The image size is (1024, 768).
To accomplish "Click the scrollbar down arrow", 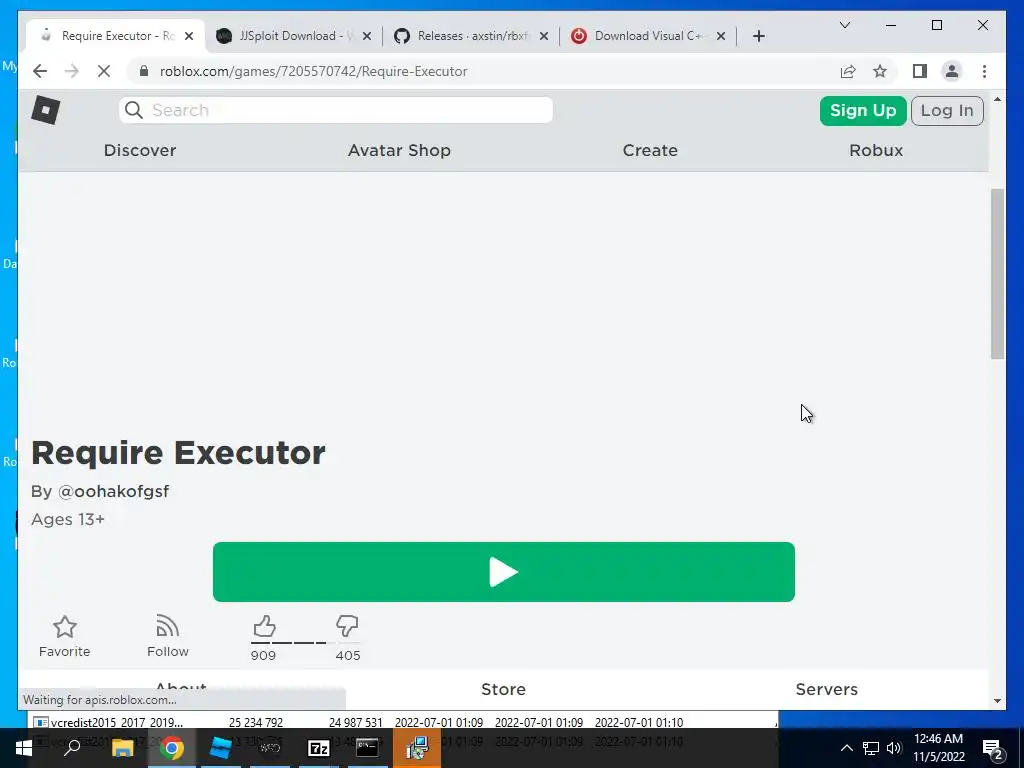I will pos(997,701).
